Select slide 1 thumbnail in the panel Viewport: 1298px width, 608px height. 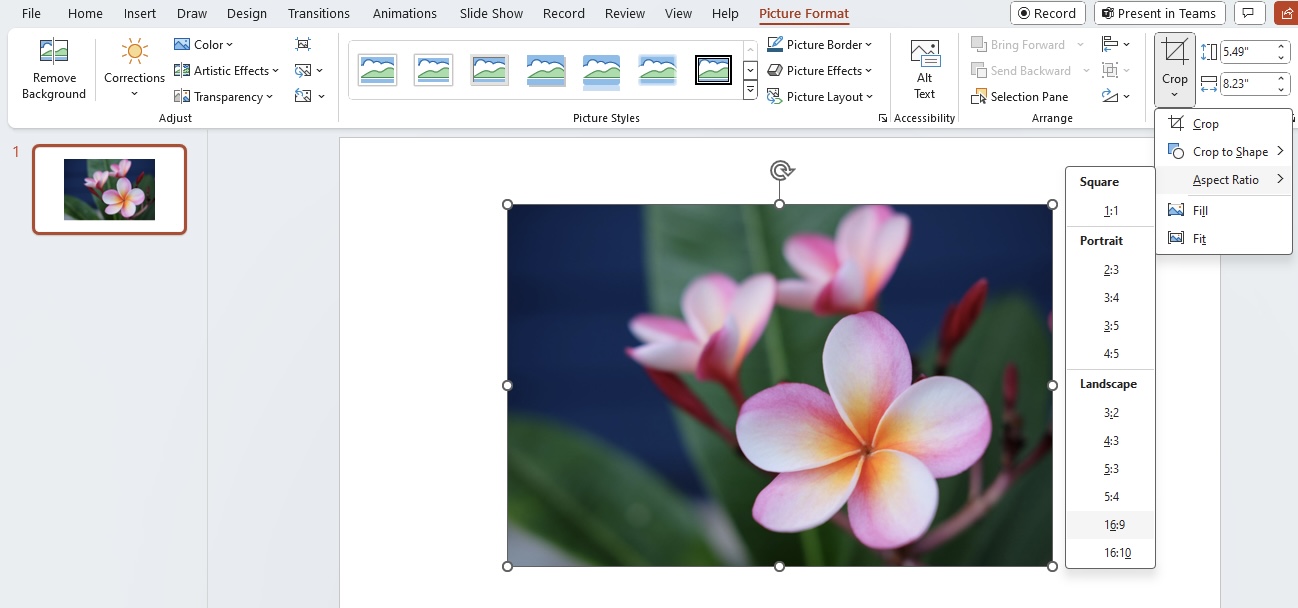pos(109,190)
